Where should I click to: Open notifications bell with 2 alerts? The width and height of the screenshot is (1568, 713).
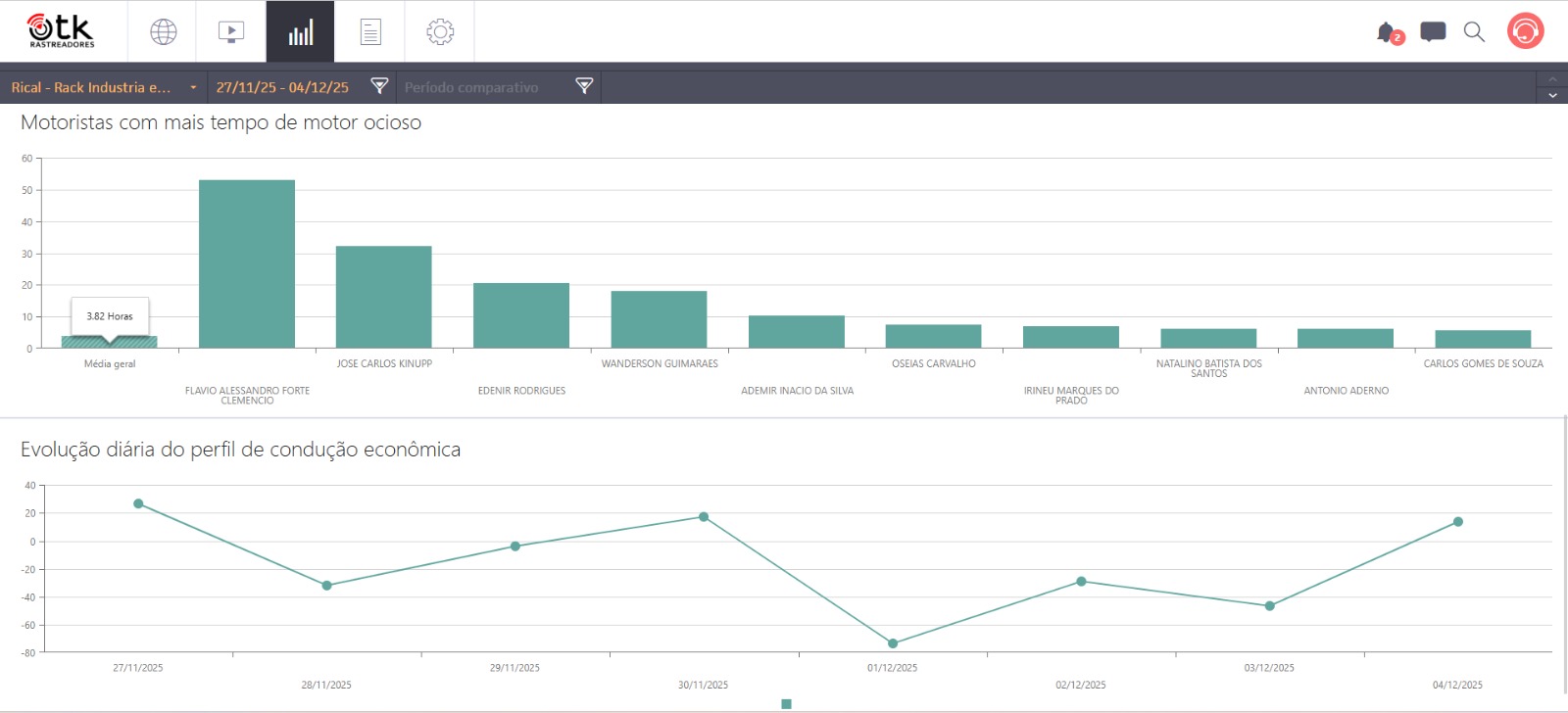click(x=1388, y=32)
